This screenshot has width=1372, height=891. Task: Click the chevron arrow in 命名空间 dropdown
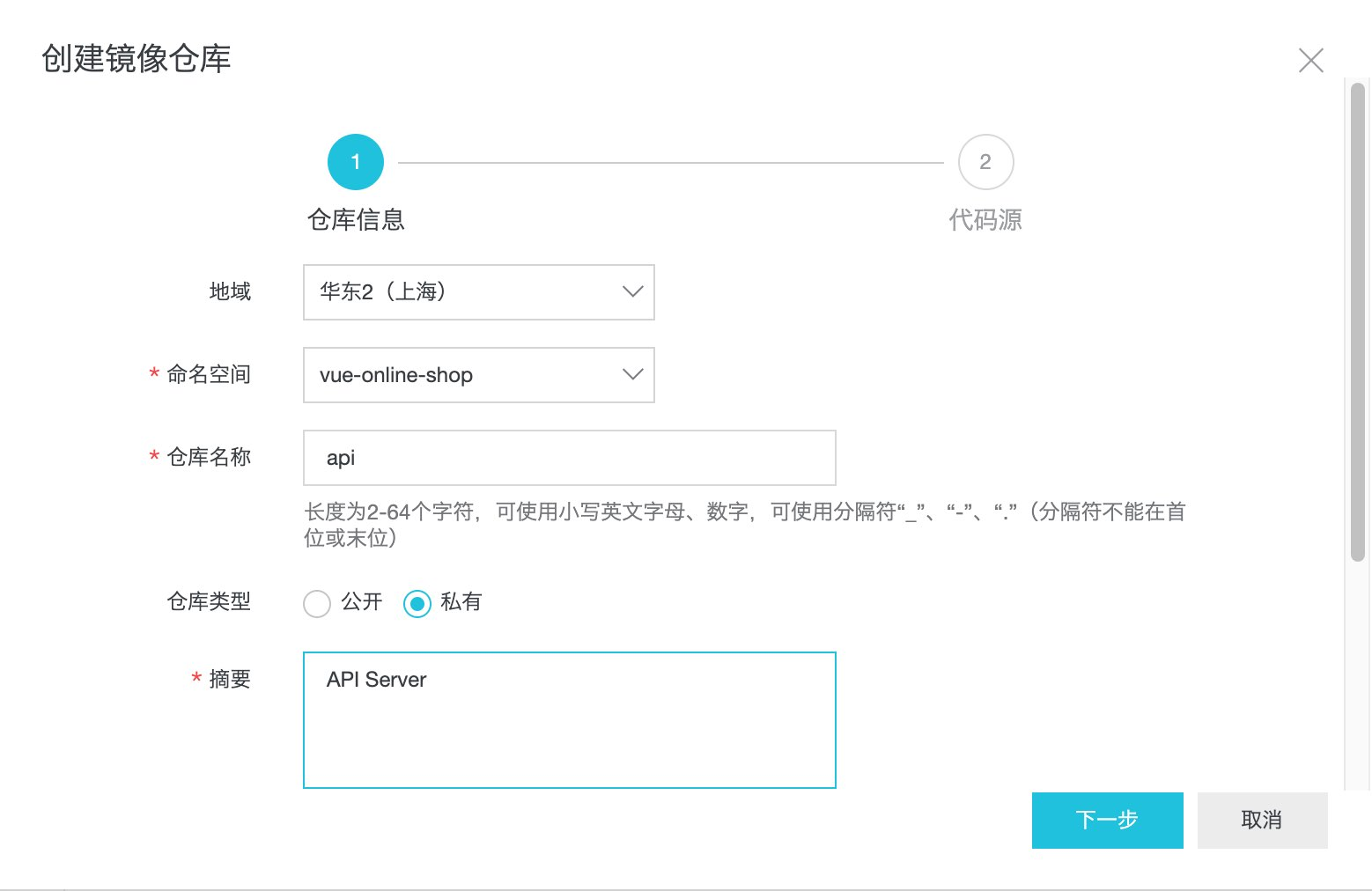[x=632, y=374]
